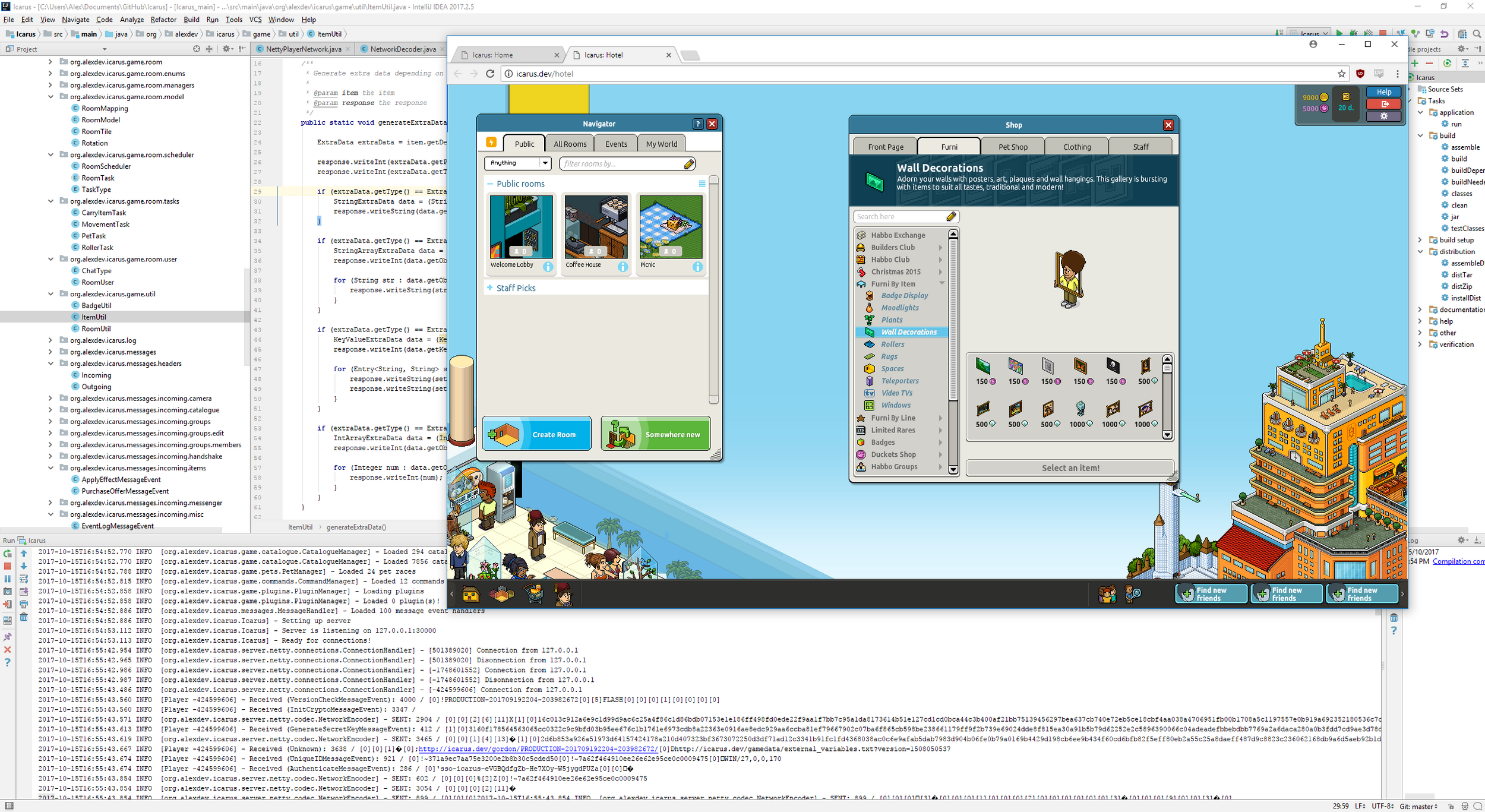Show info for Welcome Lobby room
The width and height of the screenshot is (1485, 812).
click(x=548, y=267)
